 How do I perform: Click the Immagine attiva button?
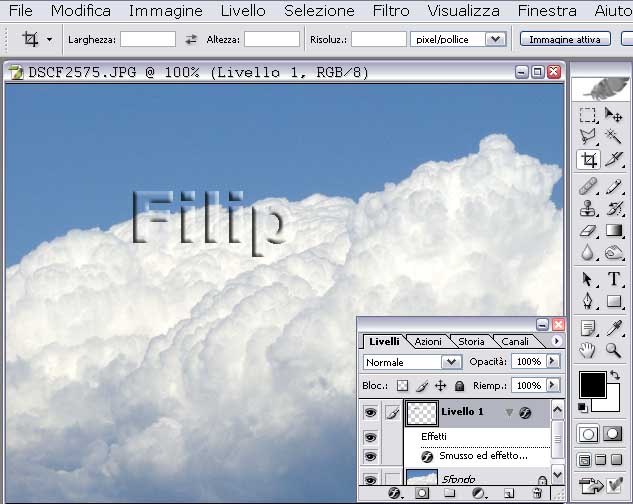(x=565, y=39)
